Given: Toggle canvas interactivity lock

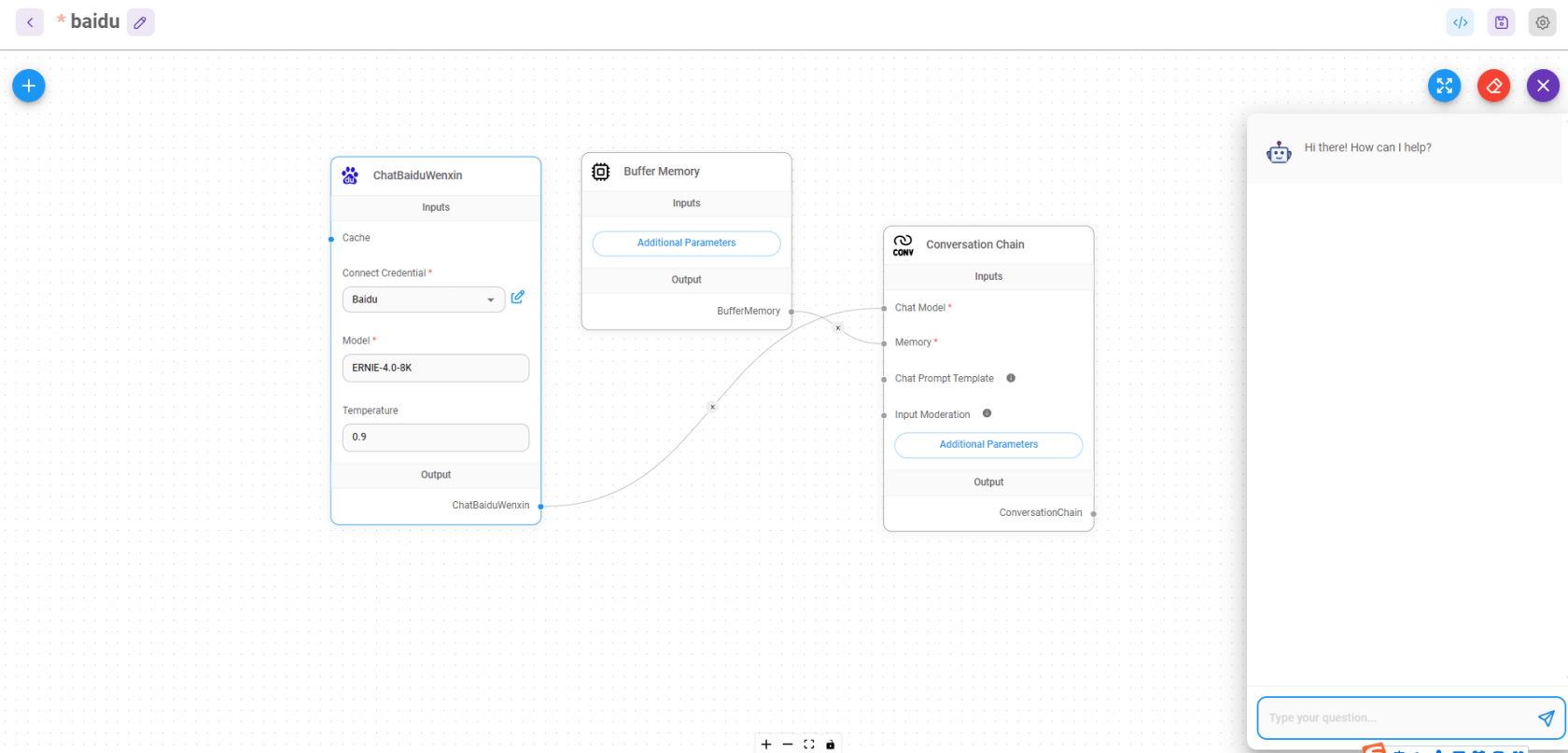Looking at the screenshot, I should tap(830, 744).
